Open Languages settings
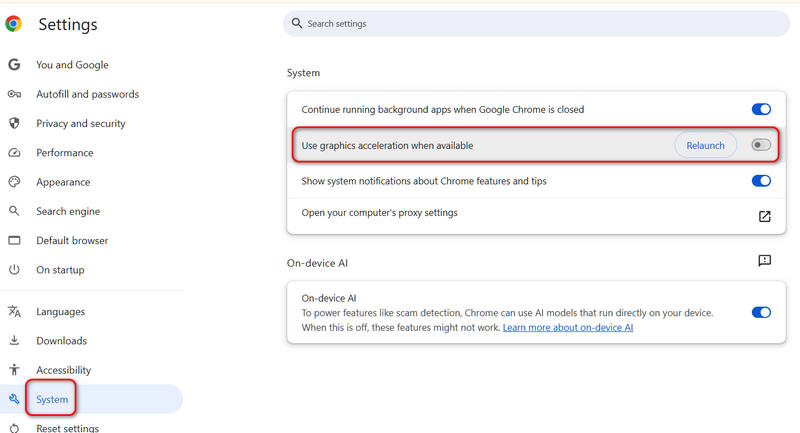The width and height of the screenshot is (800, 433). pyautogui.click(x=60, y=312)
